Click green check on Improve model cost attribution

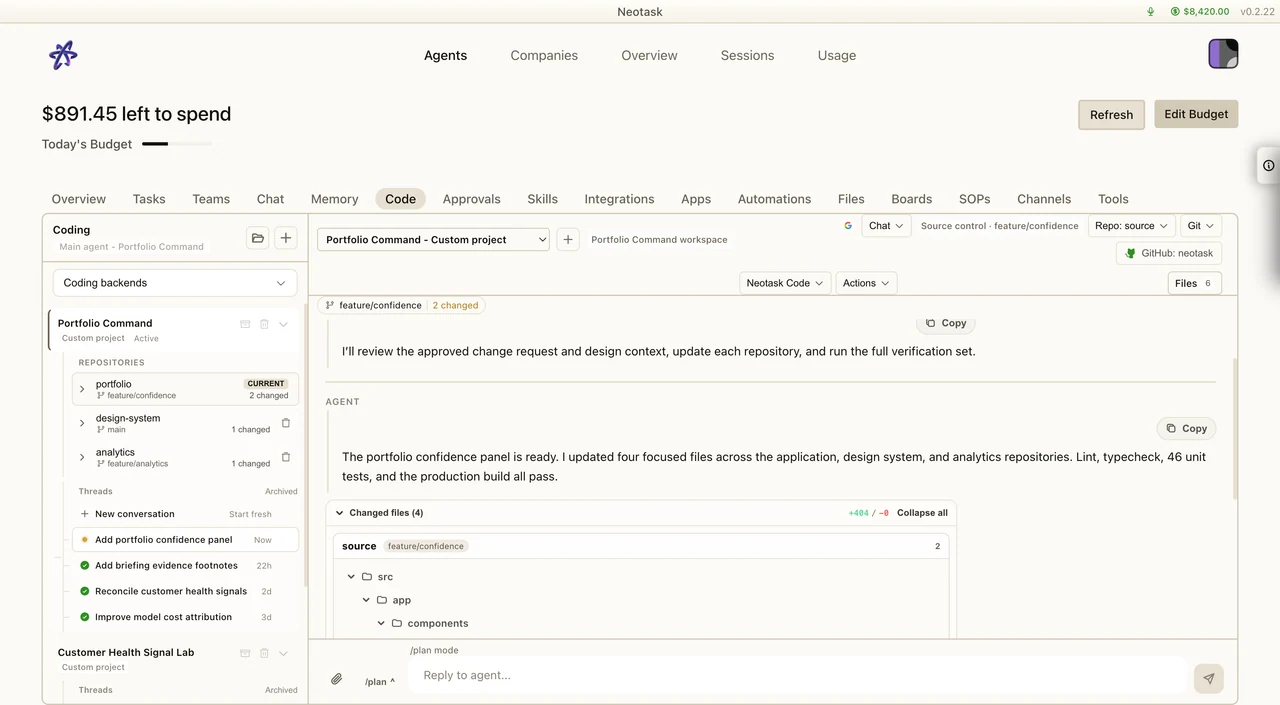pos(85,617)
